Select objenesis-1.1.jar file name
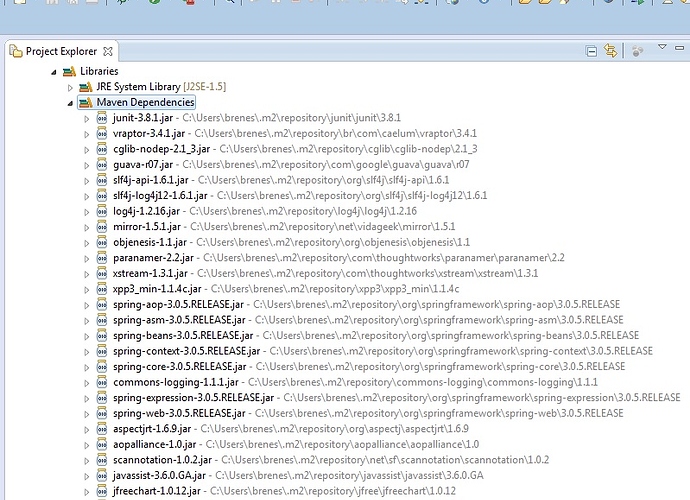Image resolution: width=690 pixels, height=500 pixels. 150,242
